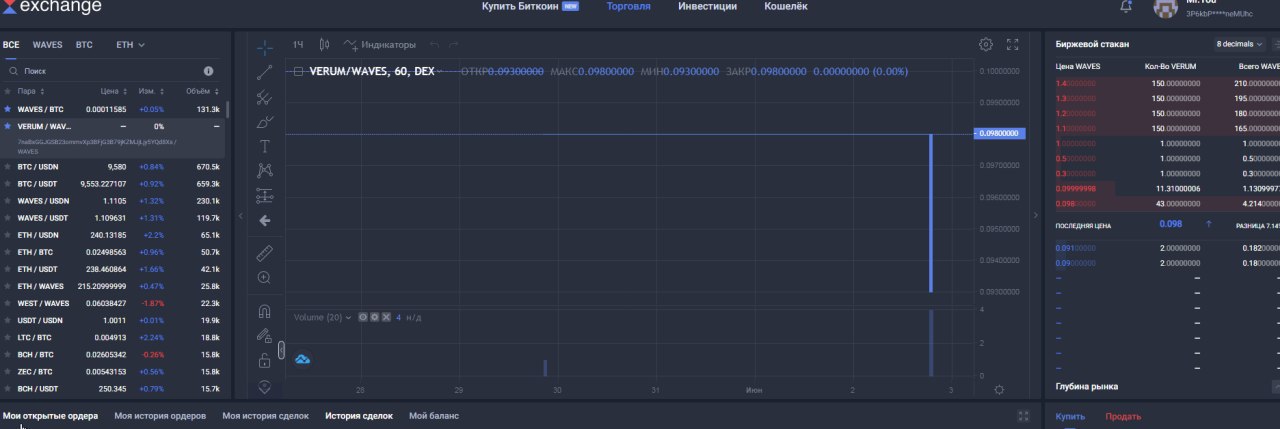Screen dimensions: 1280x429
Task: Change the 1Ч chart timeframe
Action: [x=298, y=45]
